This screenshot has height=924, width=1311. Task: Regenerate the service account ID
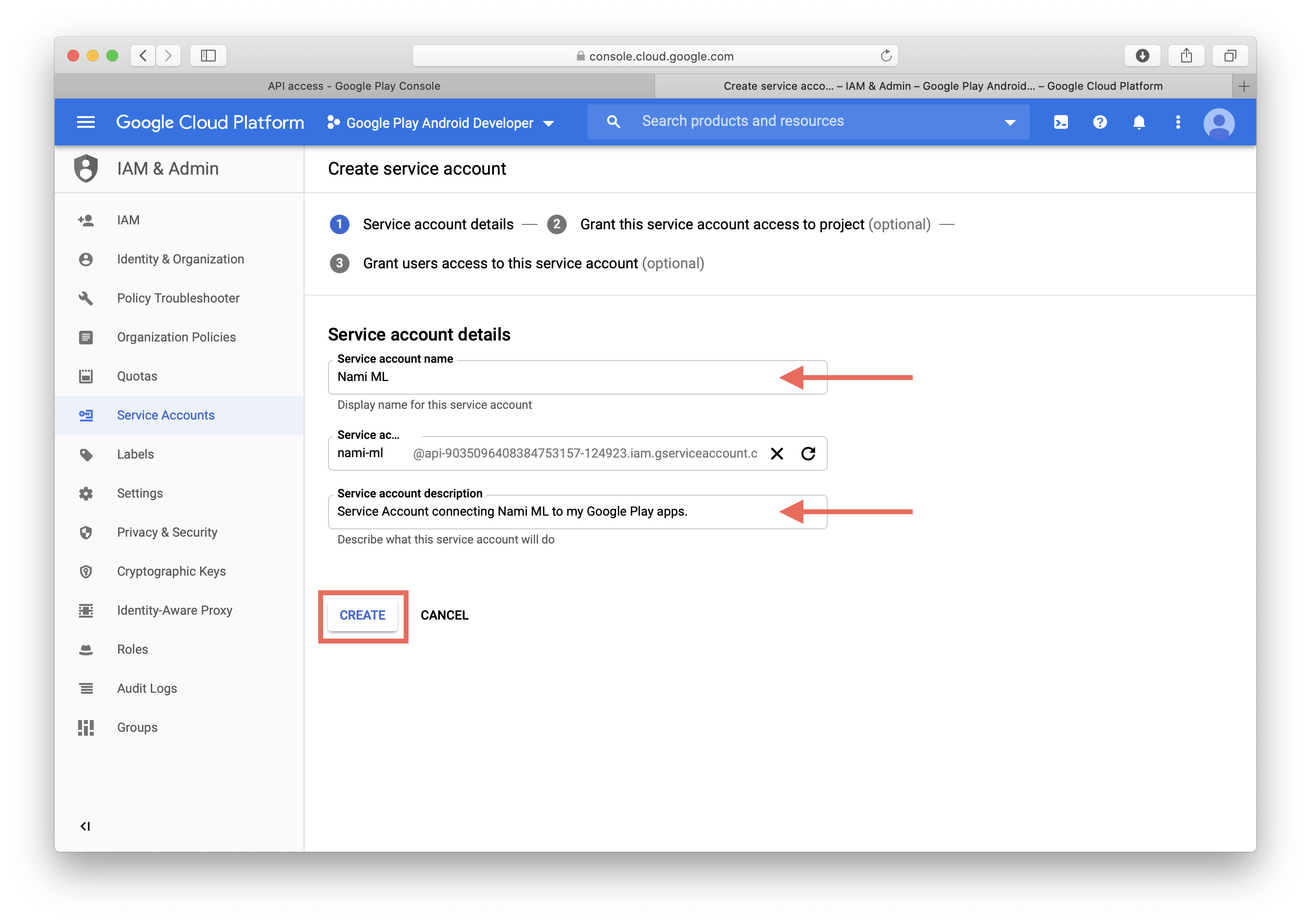coord(808,454)
